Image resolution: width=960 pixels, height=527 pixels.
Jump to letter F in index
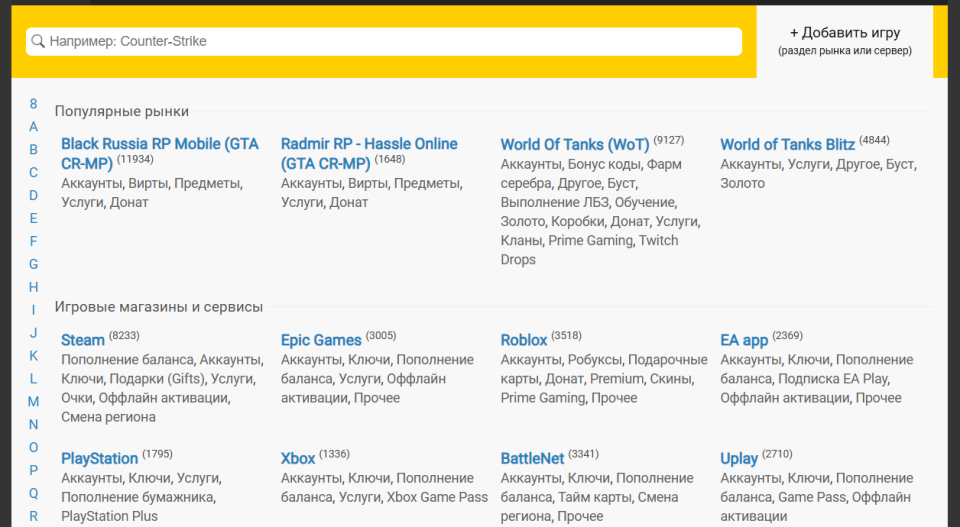[34, 241]
